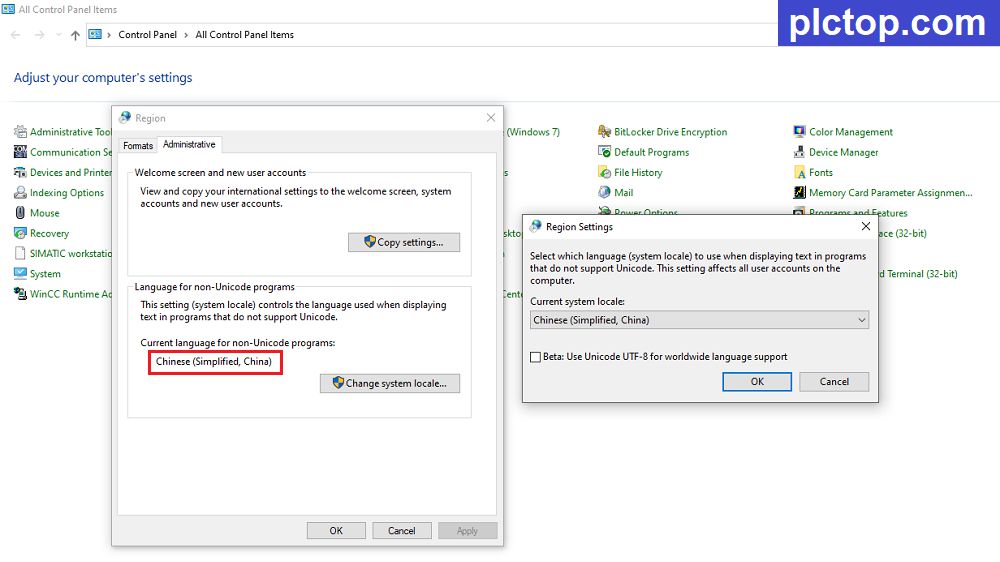
Task: Open recent locations dropdown arrow
Action: tap(59, 35)
